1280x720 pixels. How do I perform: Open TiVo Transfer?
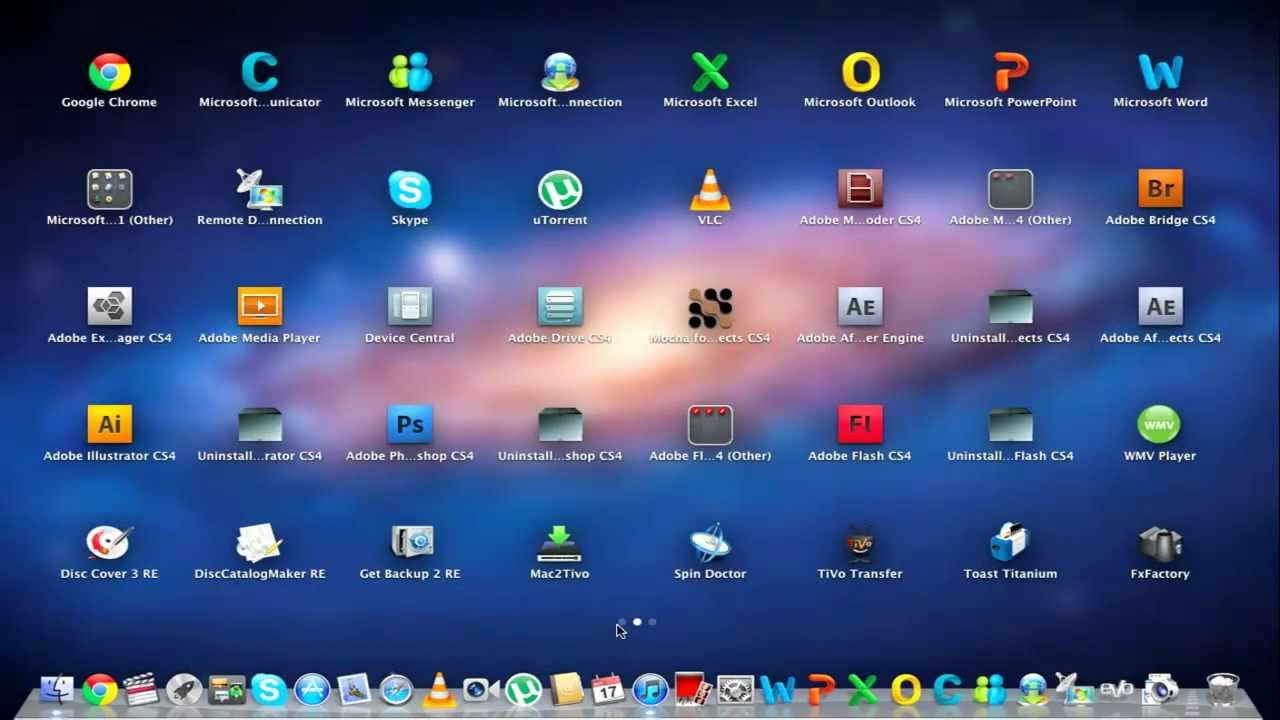pyautogui.click(x=860, y=543)
